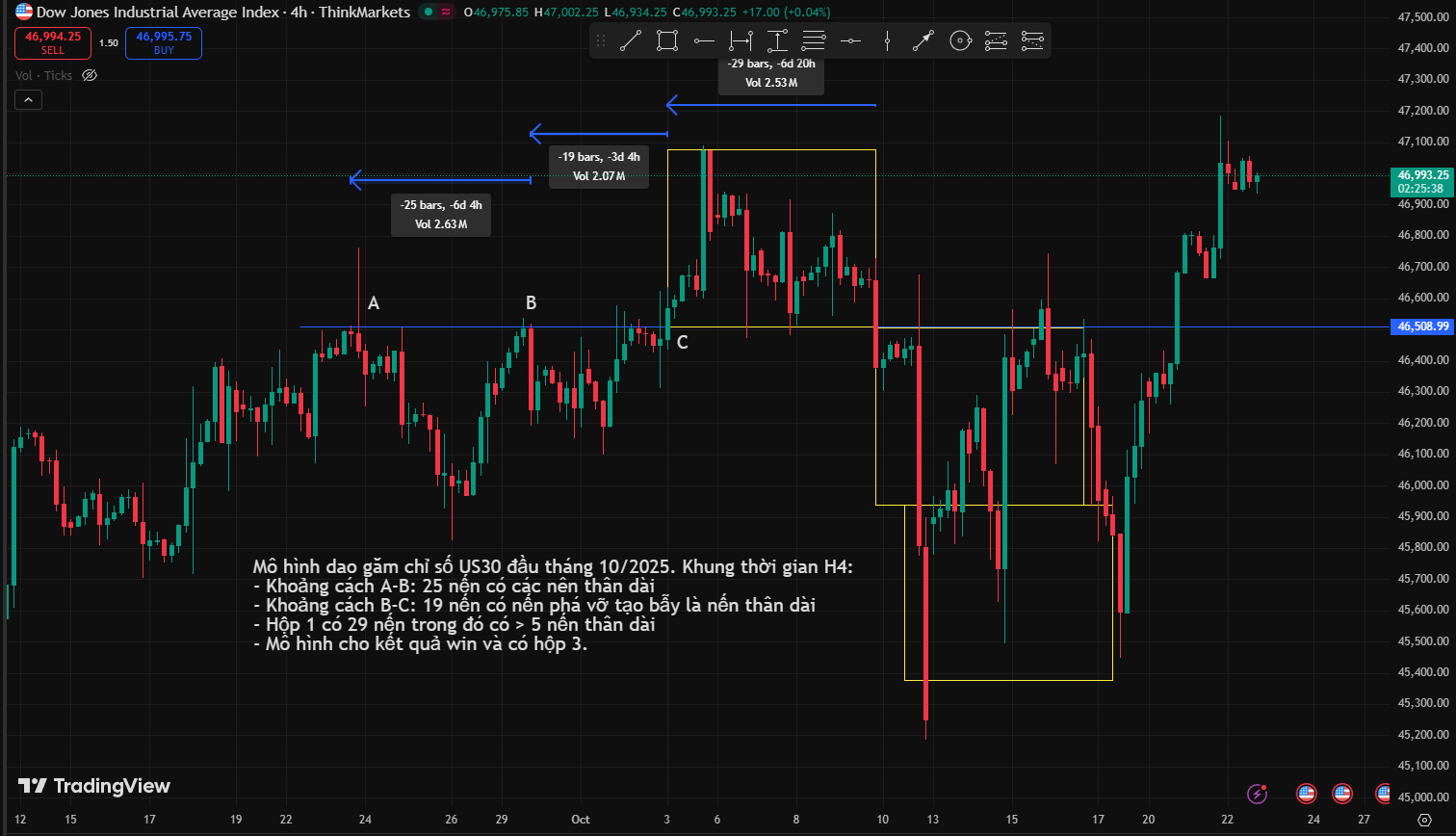Pick the Date Range measuring tool

point(741,40)
